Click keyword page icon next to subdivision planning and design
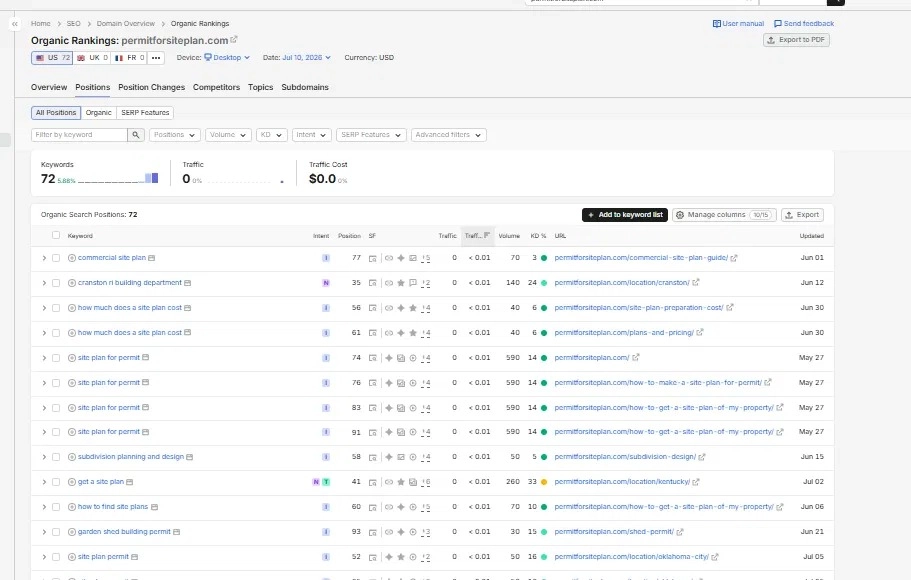The image size is (911, 580). tap(189, 457)
